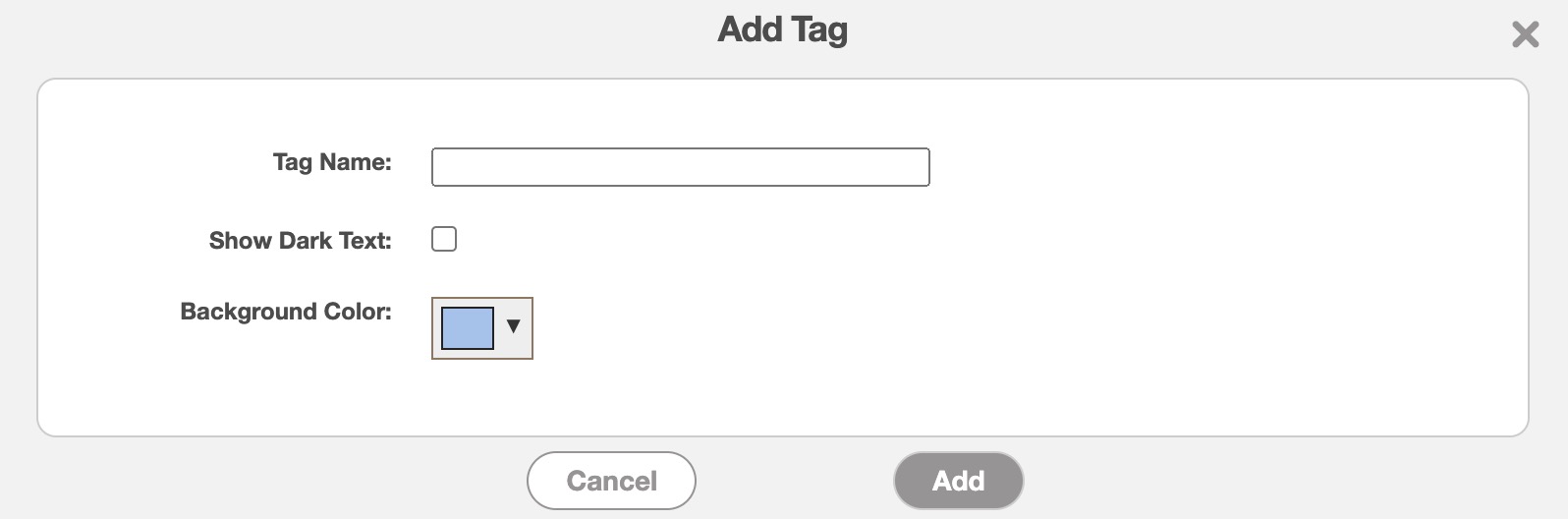
Task: Toggle dark text for the tag
Action: pos(444,239)
